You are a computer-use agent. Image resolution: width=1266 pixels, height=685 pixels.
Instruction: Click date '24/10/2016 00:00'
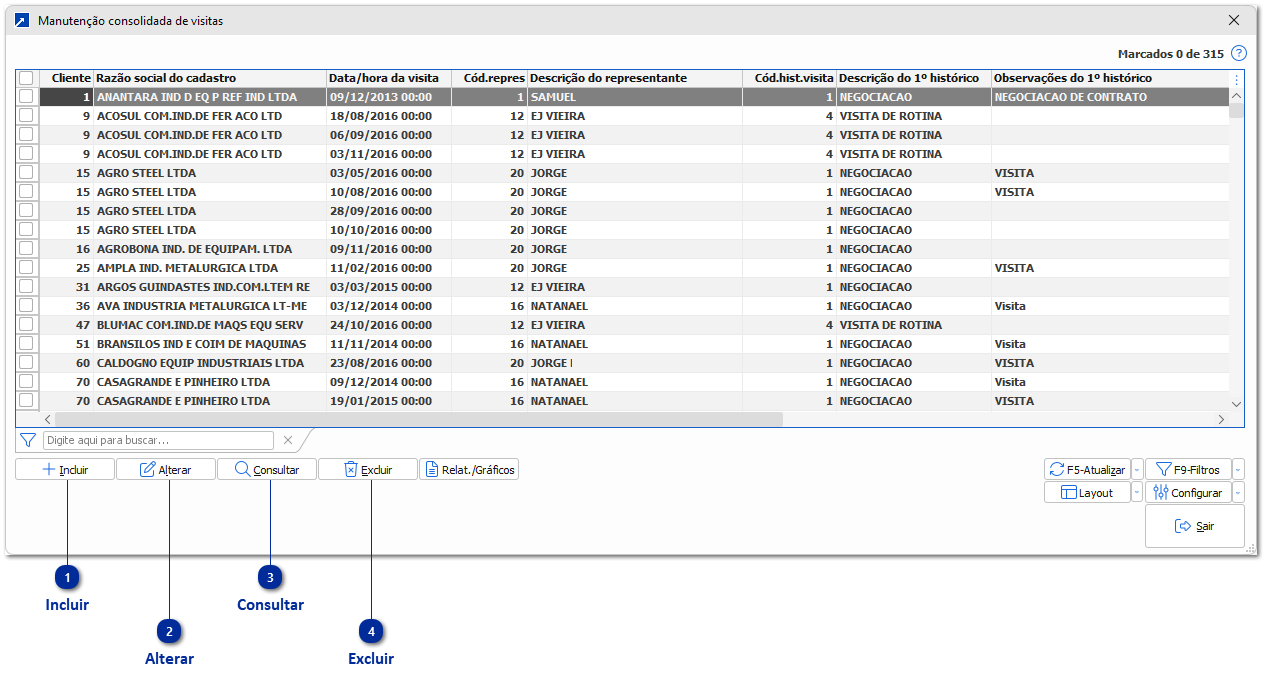point(381,325)
